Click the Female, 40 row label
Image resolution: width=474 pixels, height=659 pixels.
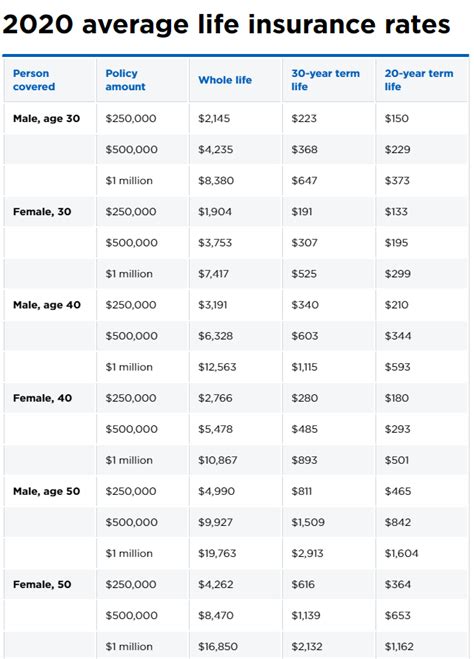point(42,398)
